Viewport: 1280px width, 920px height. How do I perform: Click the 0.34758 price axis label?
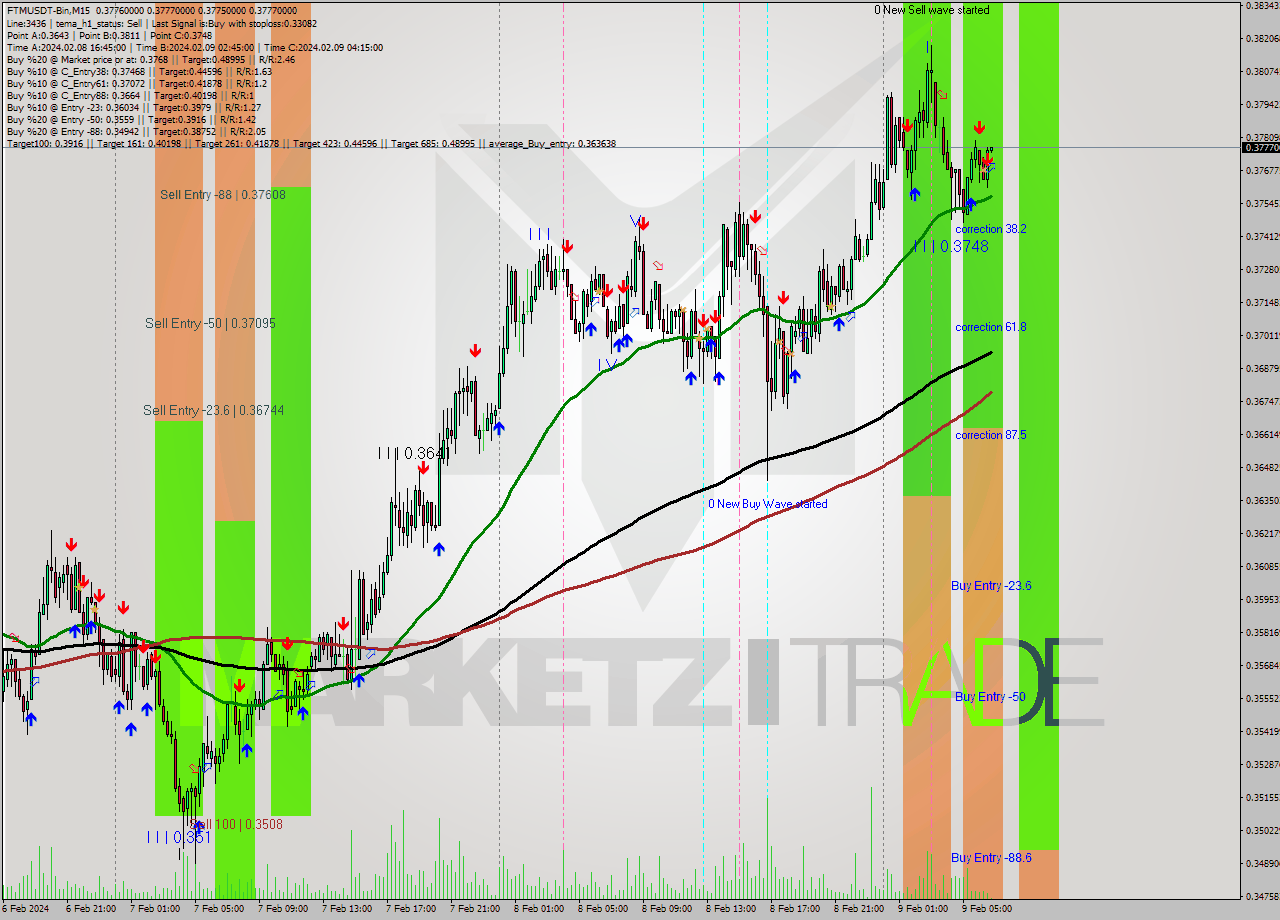pos(1261,896)
